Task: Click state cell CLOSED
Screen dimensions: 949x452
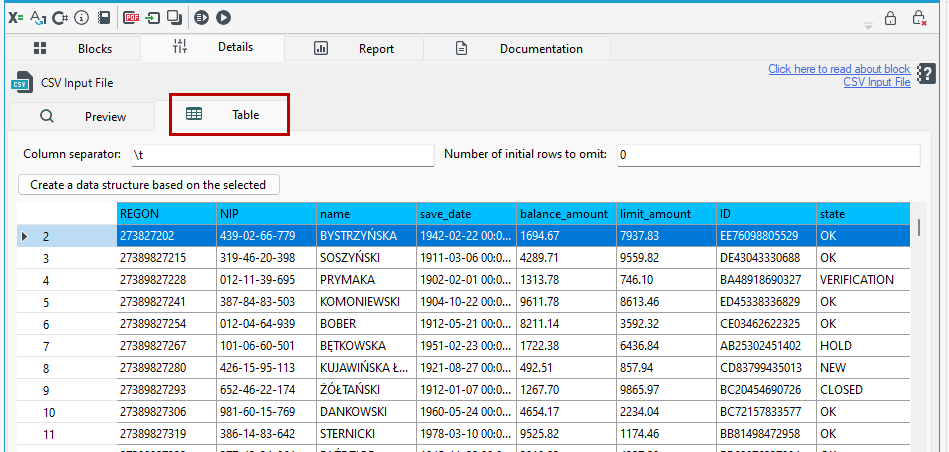Action: pyautogui.click(x=862, y=390)
